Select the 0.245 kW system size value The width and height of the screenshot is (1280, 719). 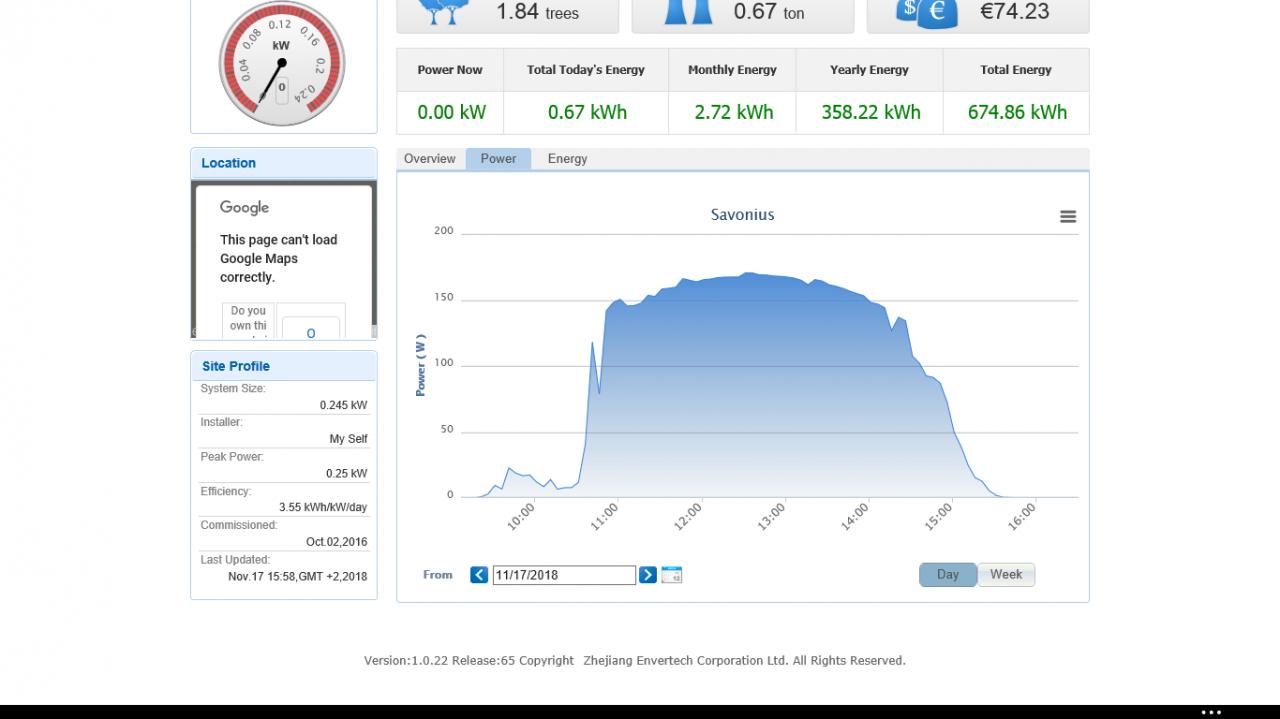[x=343, y=405]
